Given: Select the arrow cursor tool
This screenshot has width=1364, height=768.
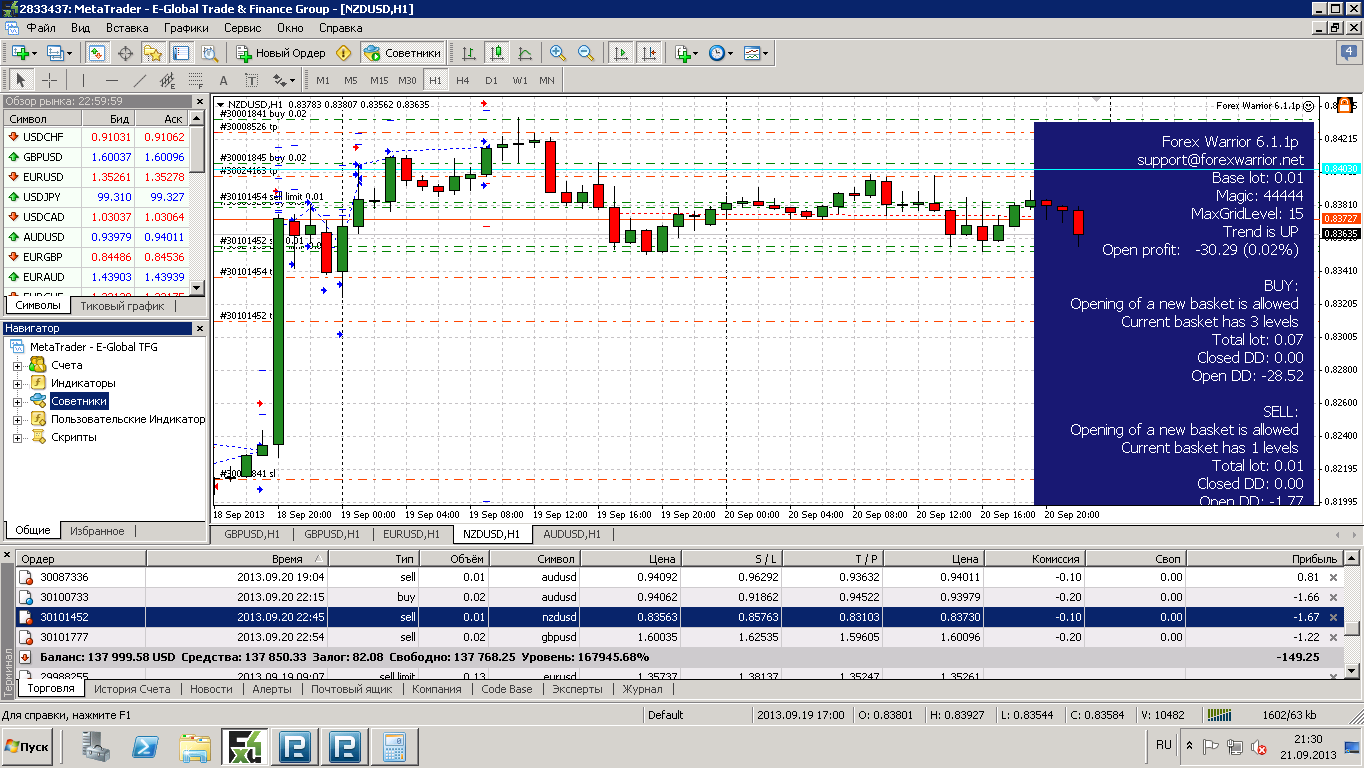Looking at the screenshot, I should pos(21,80).
